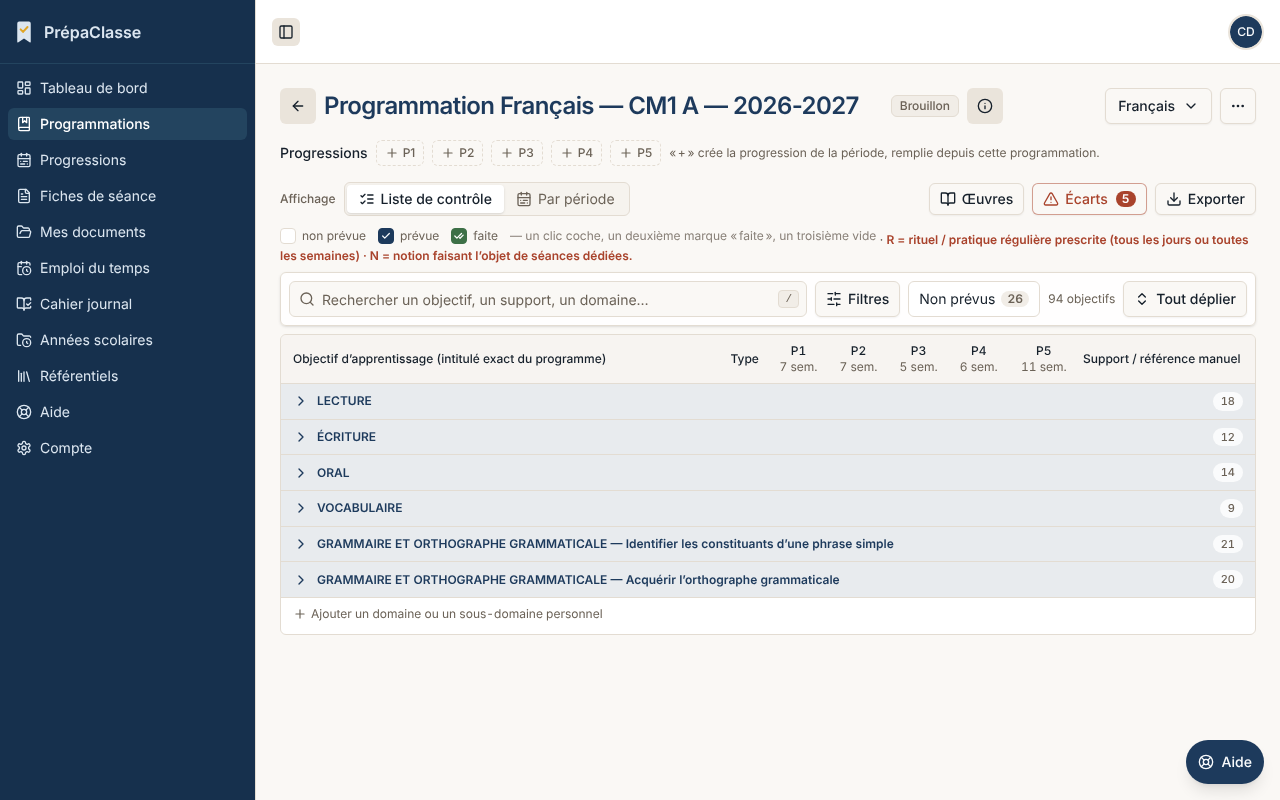Expand 'Identifier les constituants' grammar row
Viewport: 1280px width, 800px height.
point(768,544)
